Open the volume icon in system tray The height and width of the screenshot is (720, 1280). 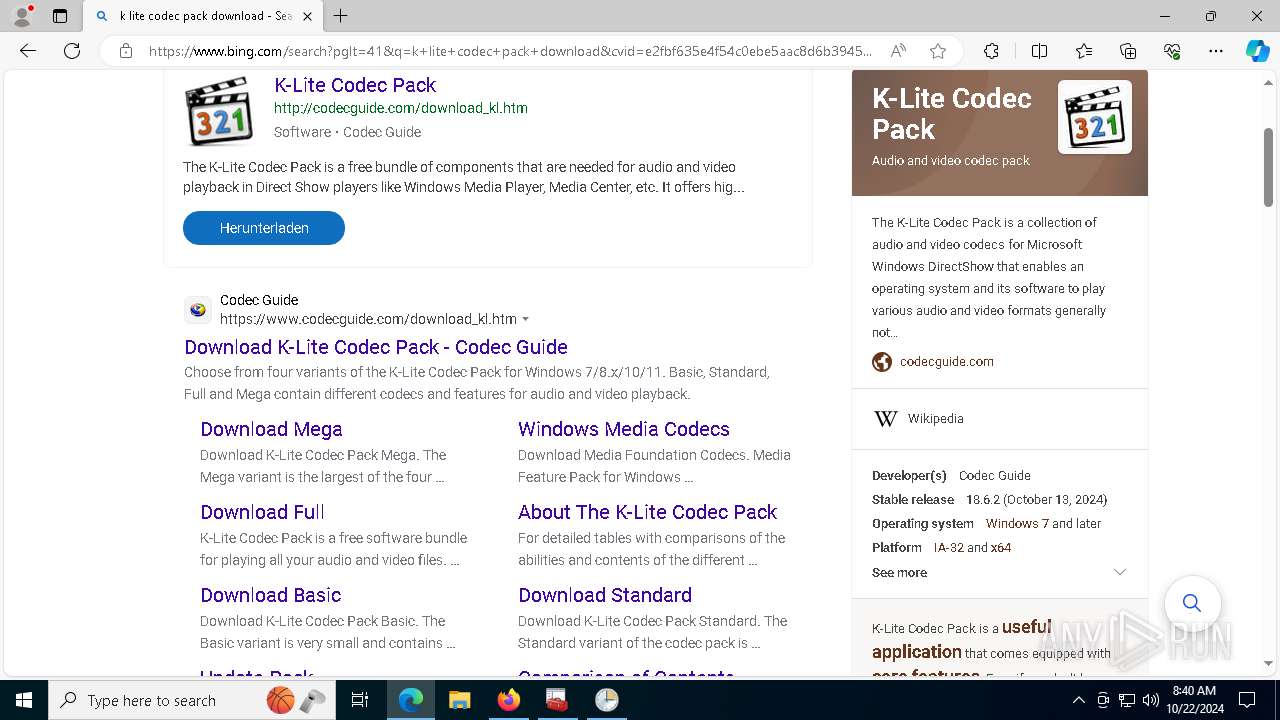1151,700
